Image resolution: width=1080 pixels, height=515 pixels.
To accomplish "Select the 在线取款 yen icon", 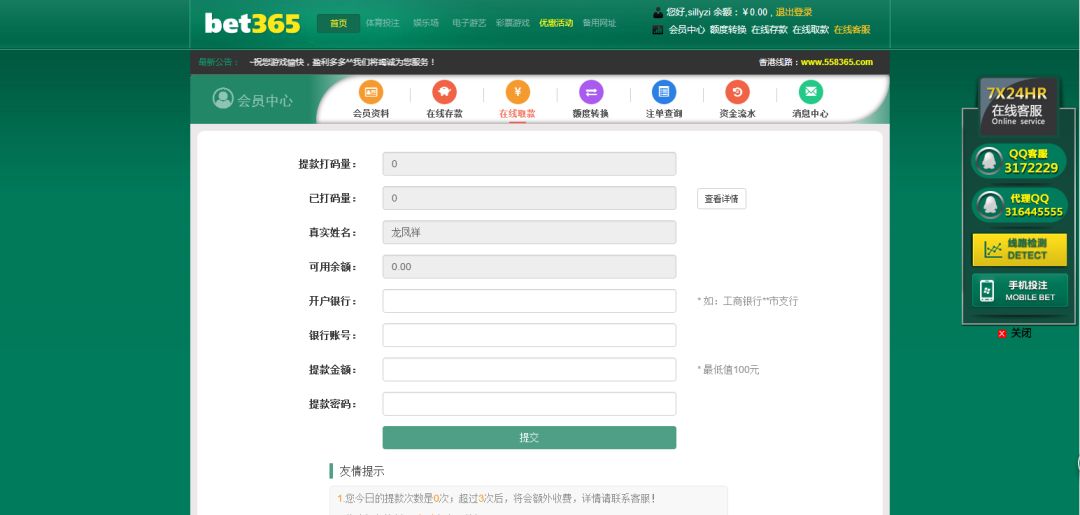I will [517, 92].
